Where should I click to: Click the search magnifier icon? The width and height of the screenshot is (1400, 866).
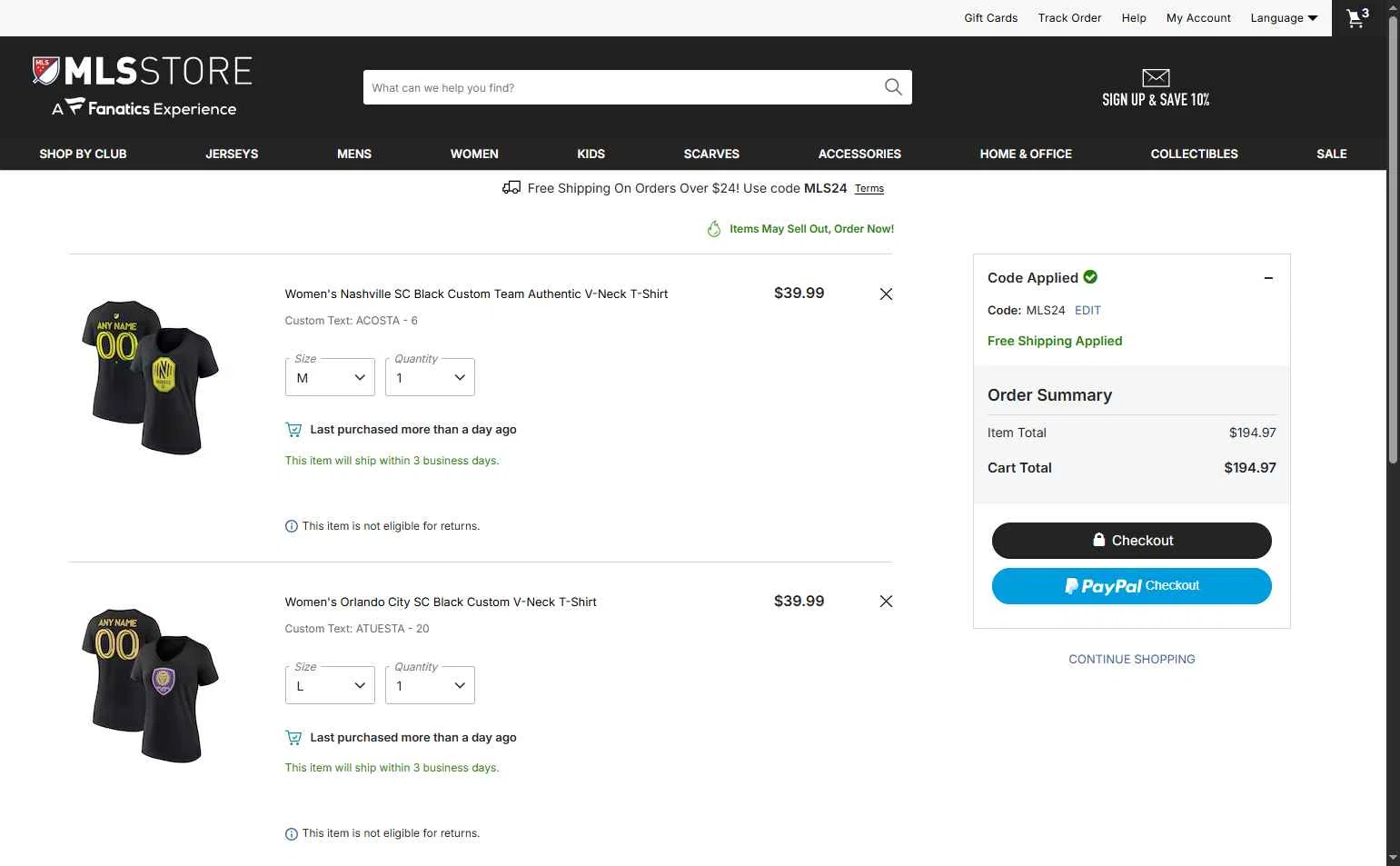pos(893,87)
